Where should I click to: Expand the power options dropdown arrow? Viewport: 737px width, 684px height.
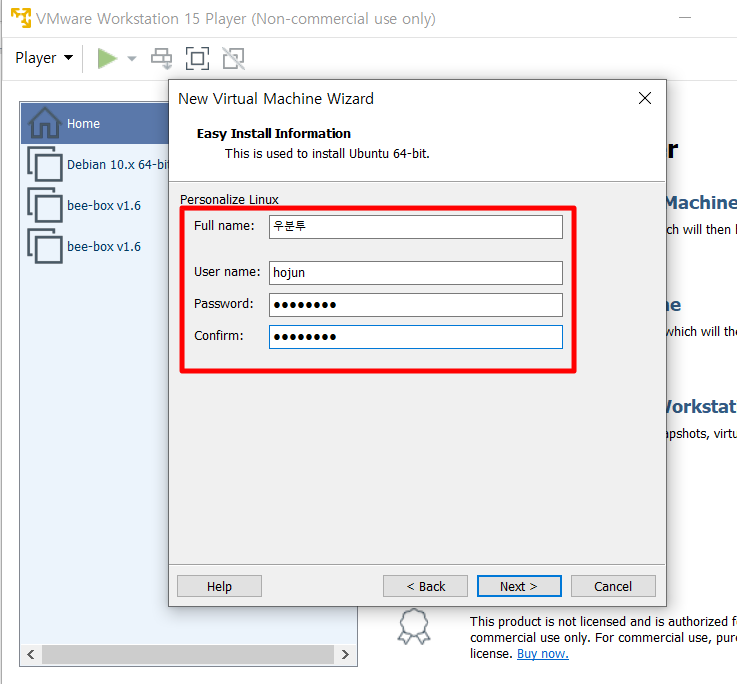(132, 59)
